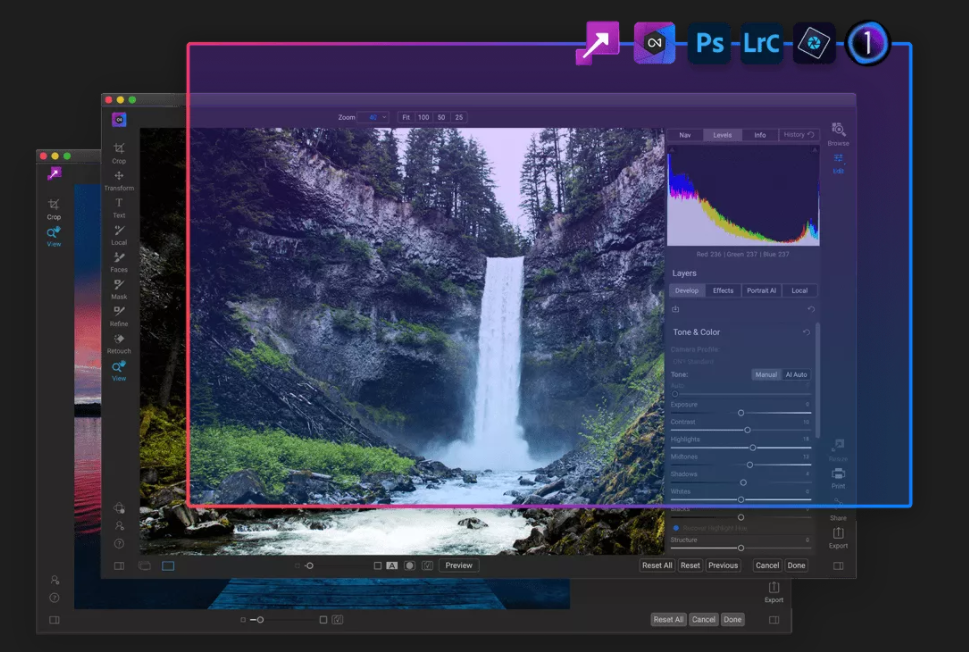
Task: Click the Print icon
Action: pyautogui.click(x=838, y=478)
